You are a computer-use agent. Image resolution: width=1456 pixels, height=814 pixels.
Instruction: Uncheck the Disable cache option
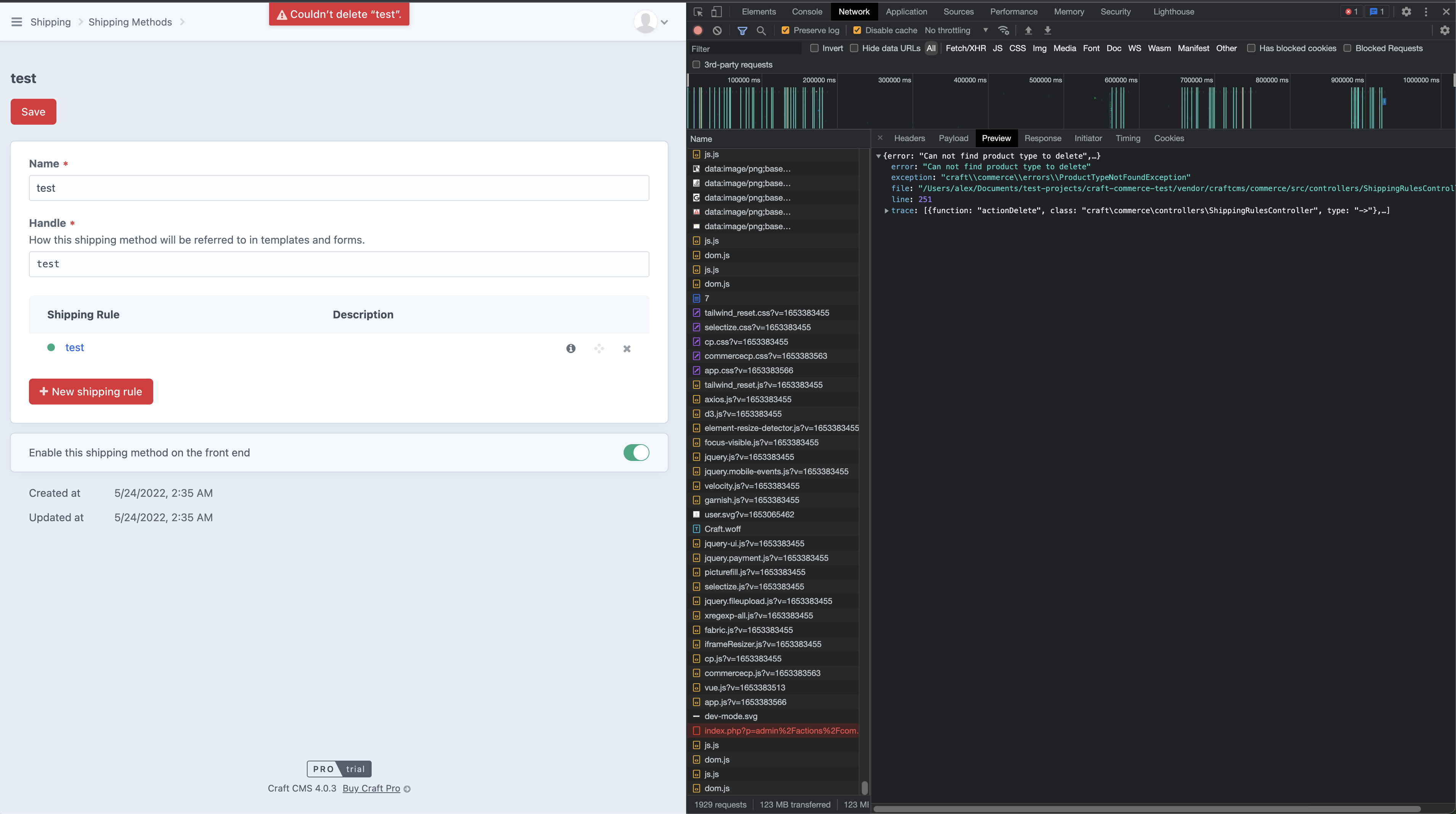pyautogui.click(x=857, y=30)
